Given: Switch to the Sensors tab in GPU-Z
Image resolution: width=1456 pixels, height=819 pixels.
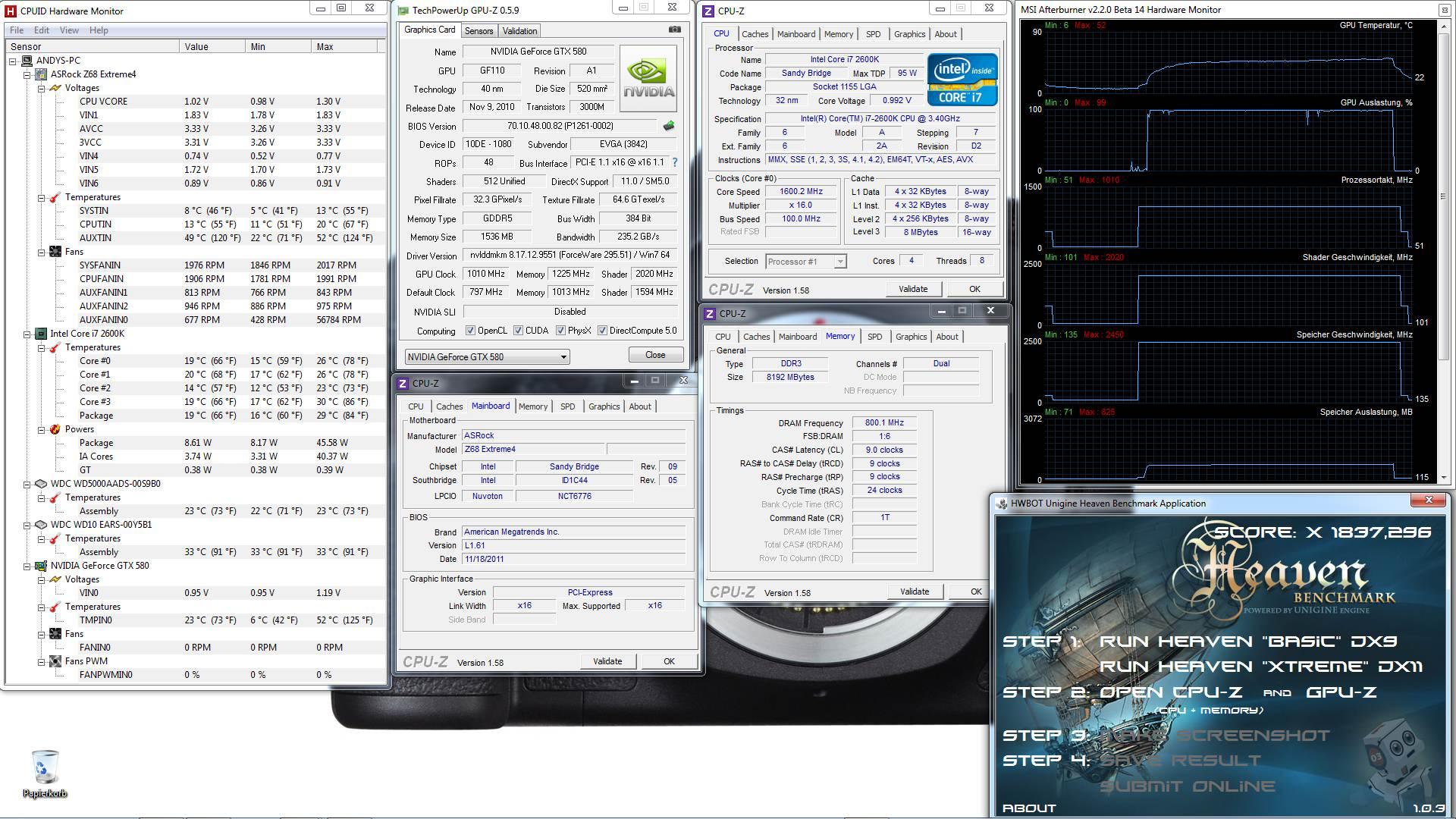Looking at the screenshot, I should tap(479, 31).
